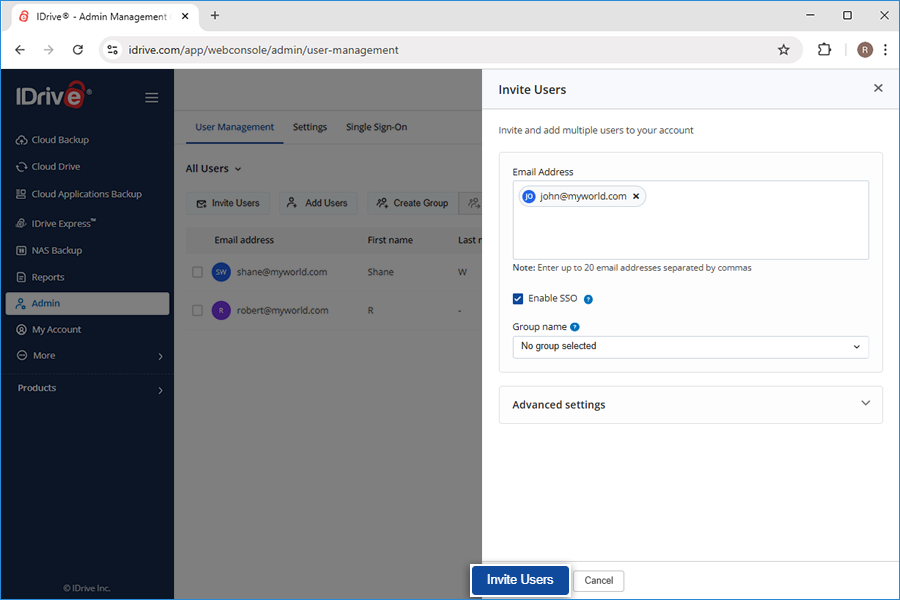
Task: Switch to User Management tab
Action: [x=234, y=127]
